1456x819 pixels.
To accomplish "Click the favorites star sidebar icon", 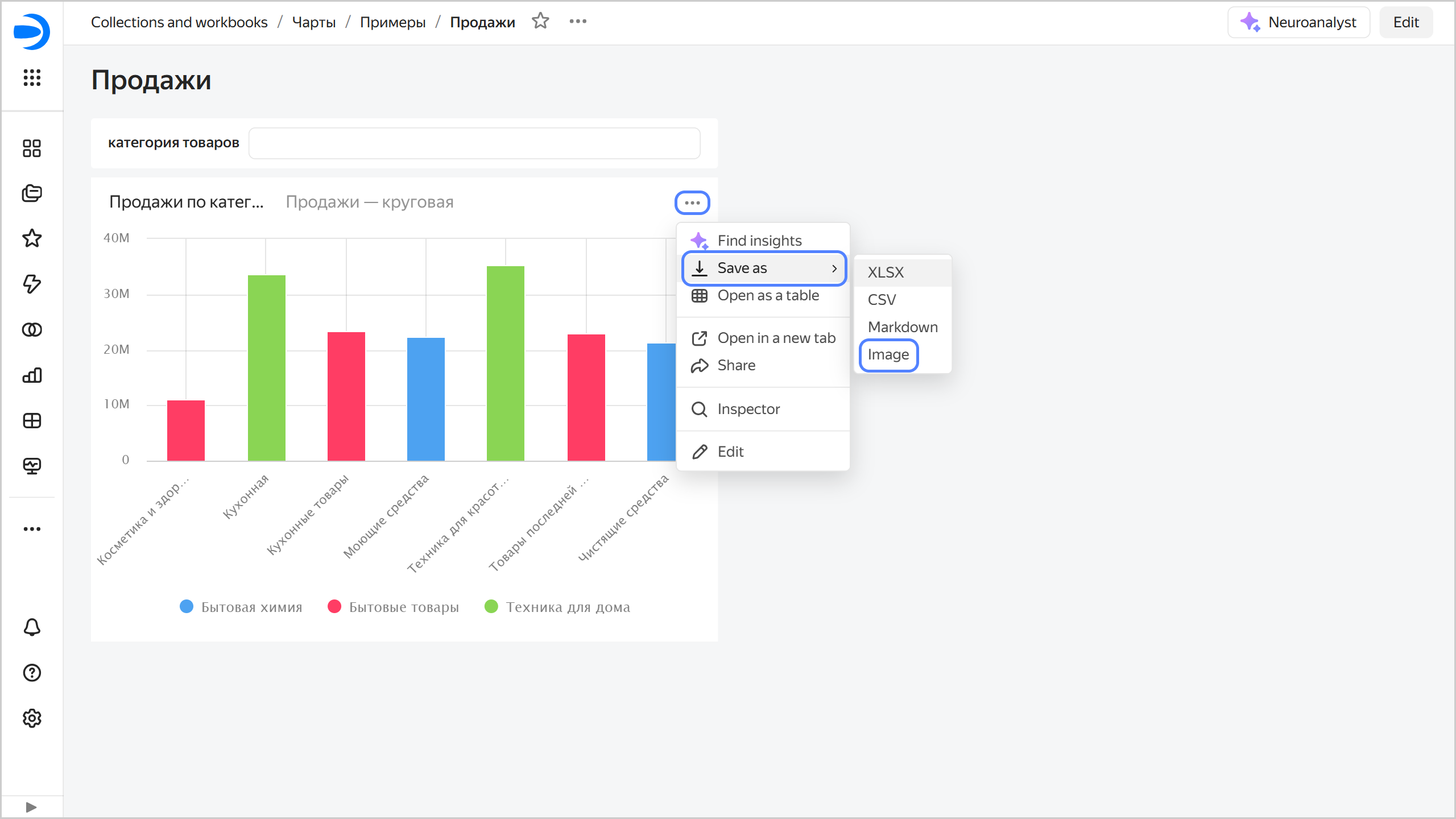I will [x=32, y=238].
